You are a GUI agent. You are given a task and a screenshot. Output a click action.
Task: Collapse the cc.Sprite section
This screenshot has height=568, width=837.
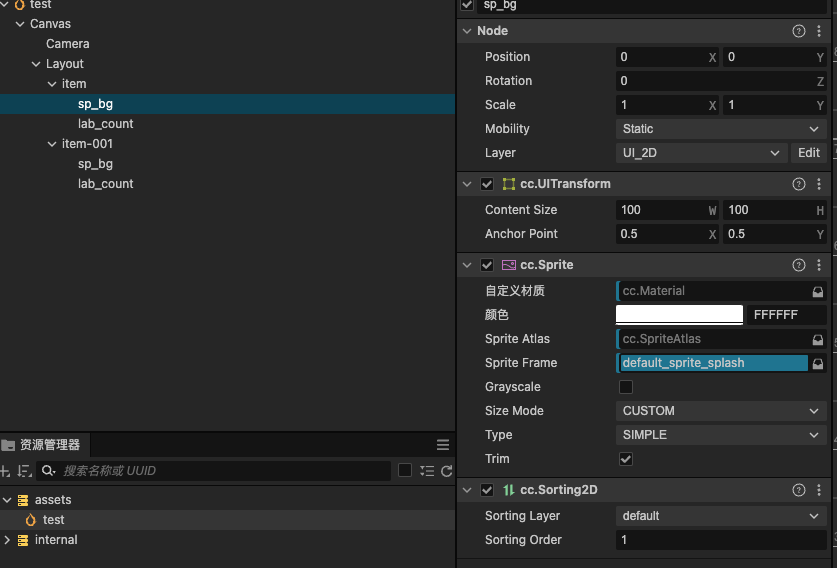pyautogui.click(x=467, y=265)
